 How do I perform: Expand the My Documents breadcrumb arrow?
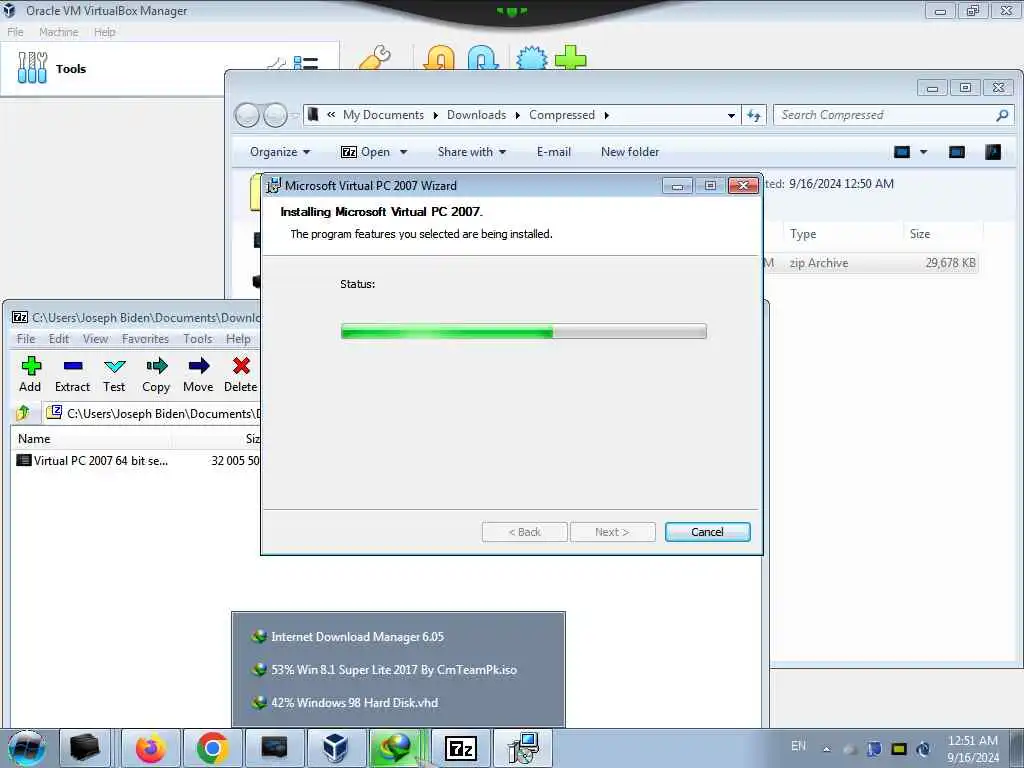(x=436, y=116)
